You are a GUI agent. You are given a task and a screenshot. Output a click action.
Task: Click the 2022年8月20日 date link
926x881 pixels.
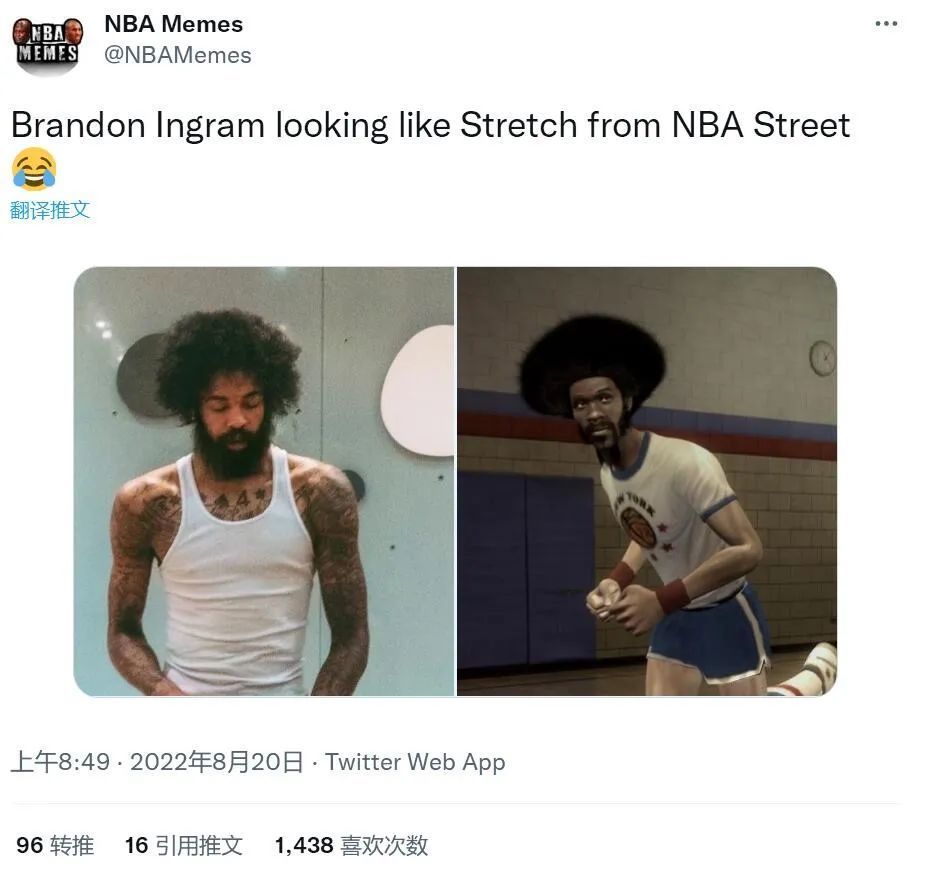coord(217,762)
